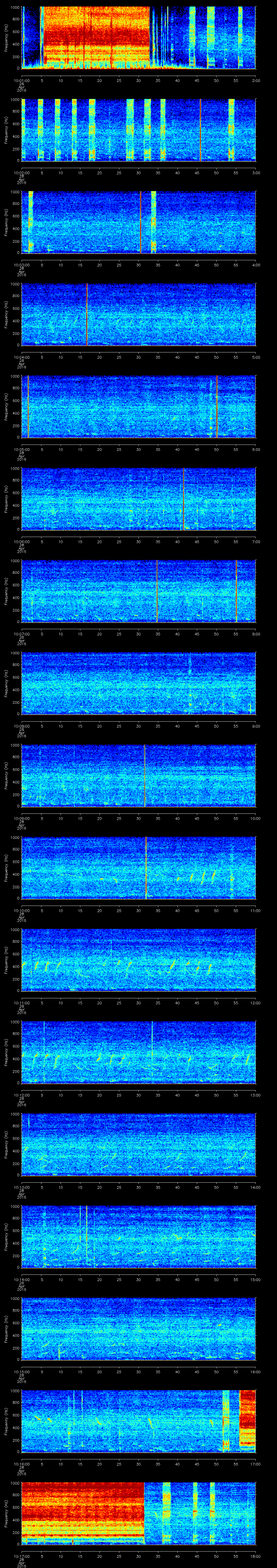Select the "10:15:00" time label
277x1568 pixels.
pos(21,1373)
